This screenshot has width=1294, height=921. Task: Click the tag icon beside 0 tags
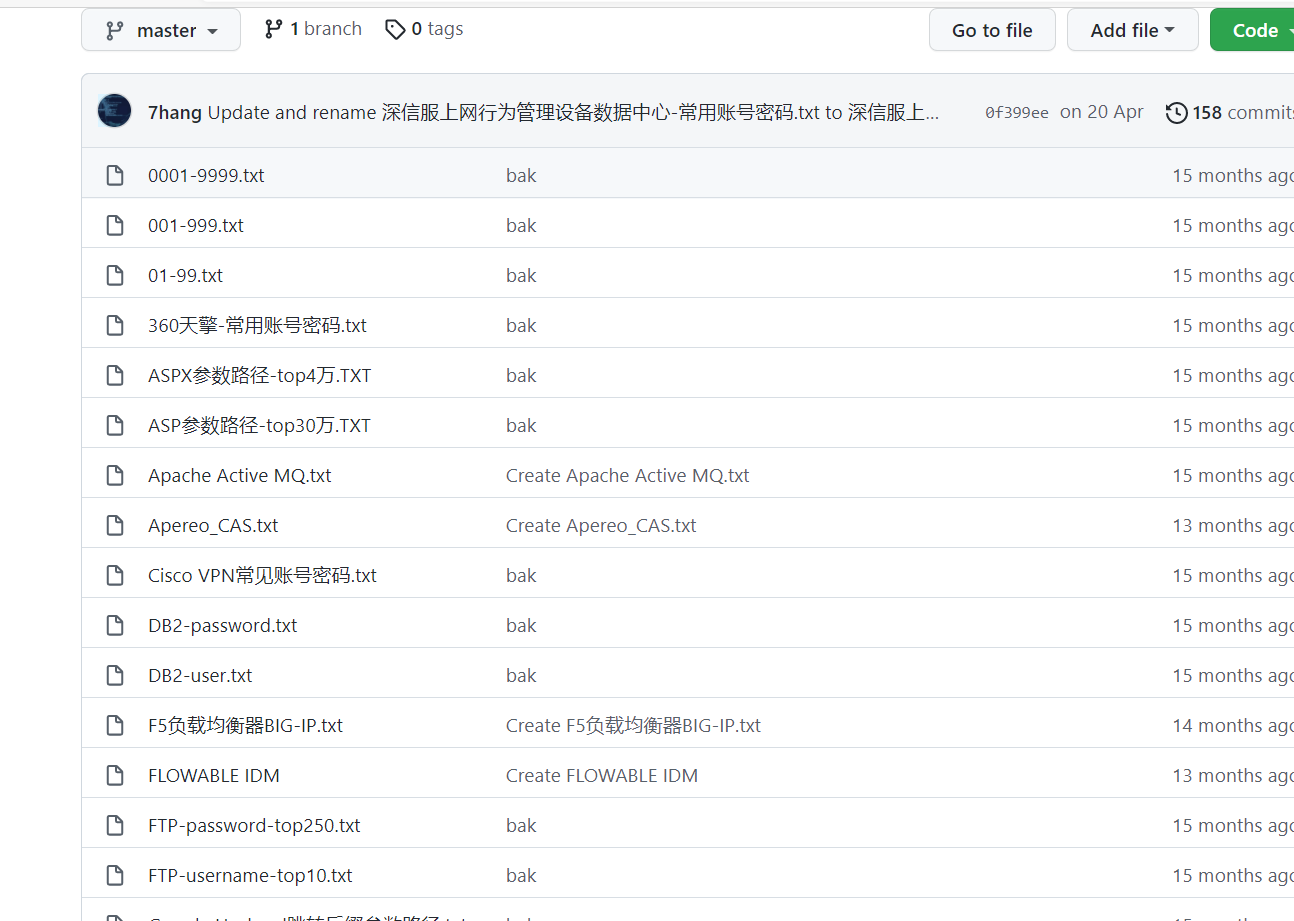click(x=395, y=29)
